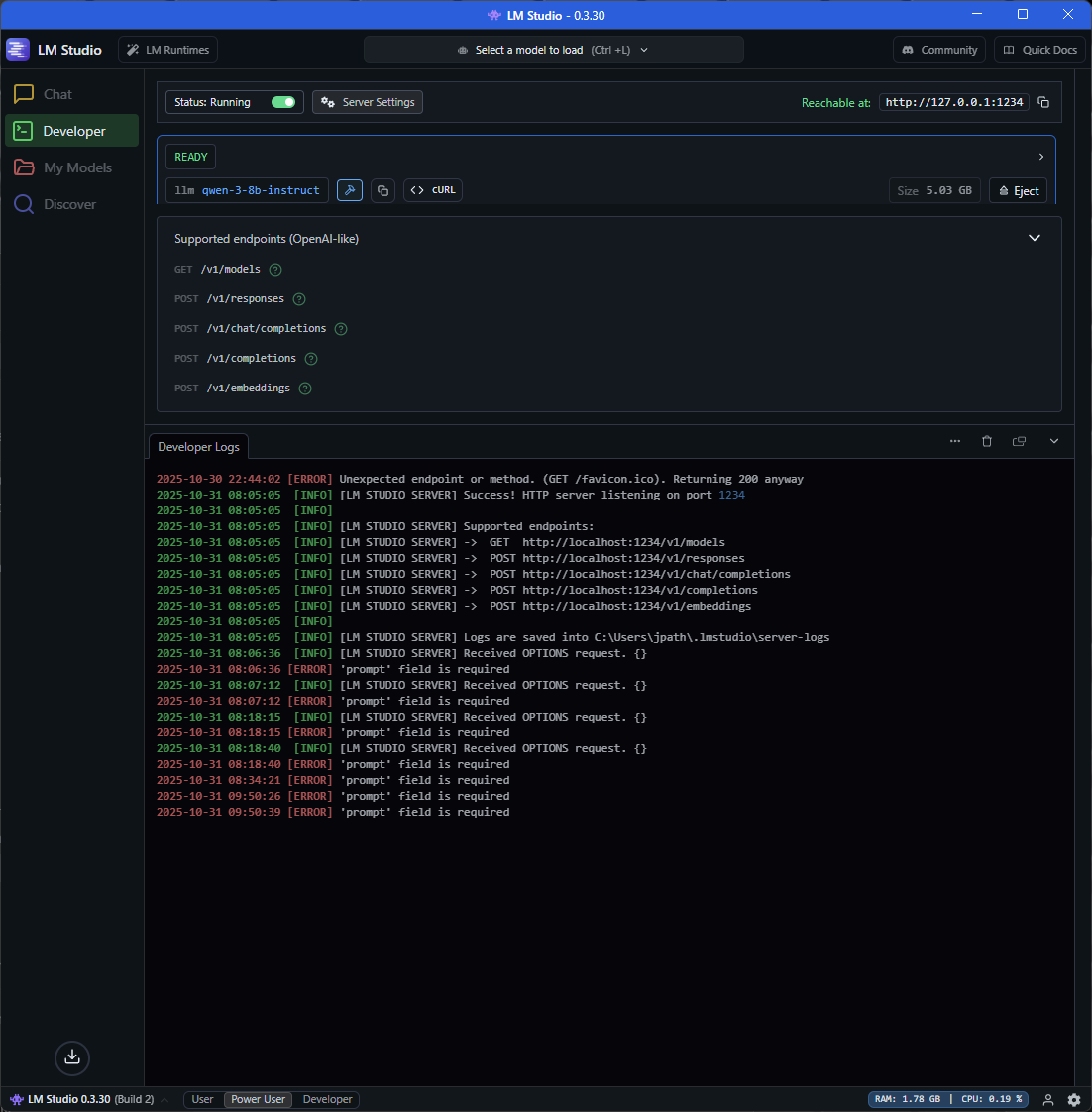Viewport: 1092px width, 1112px height.
Task: Switch UI mode to User
Action: pos(202,1099)
